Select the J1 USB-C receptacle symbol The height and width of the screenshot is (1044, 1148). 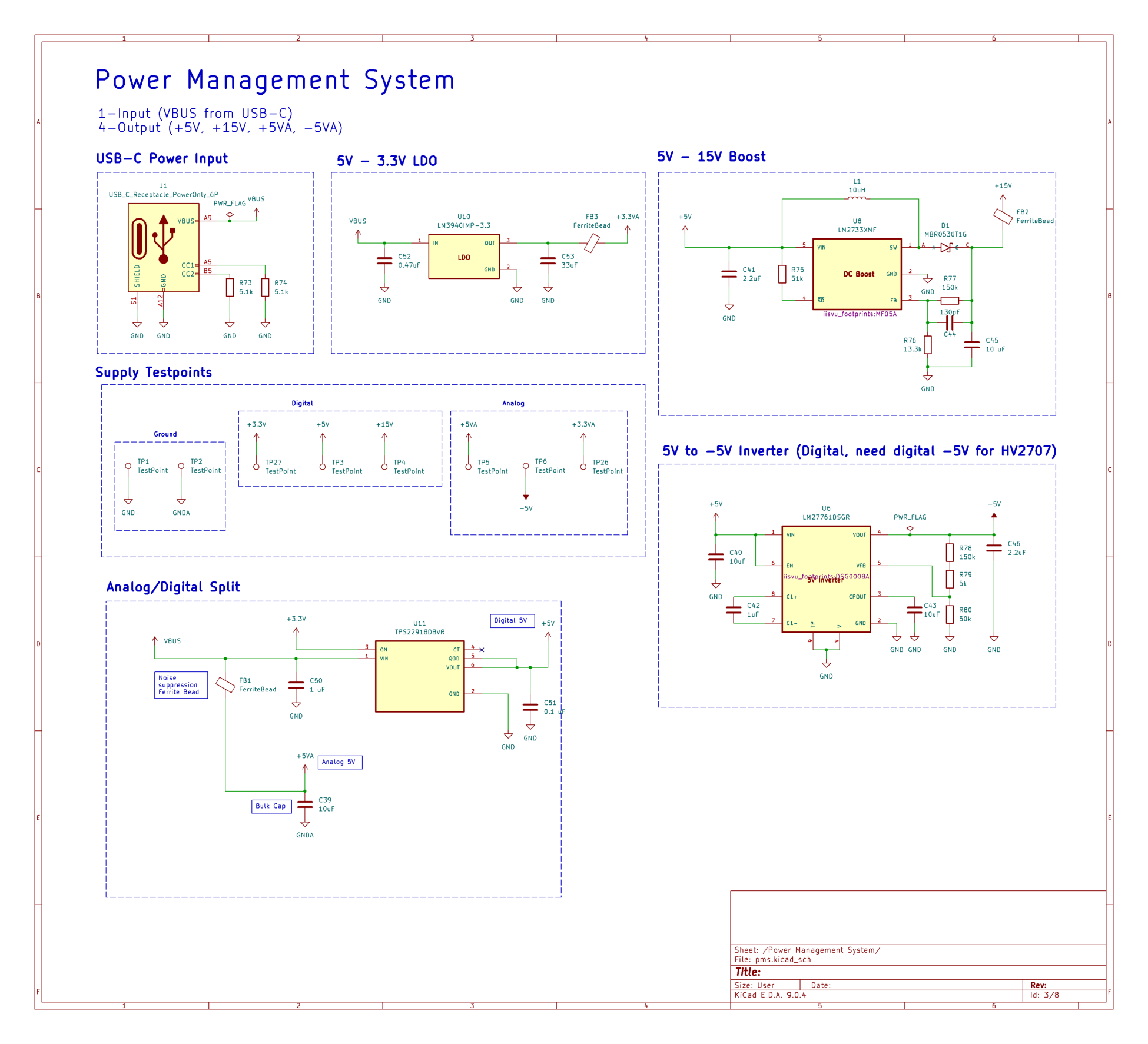pyautogui.click(x=164, y=248)
